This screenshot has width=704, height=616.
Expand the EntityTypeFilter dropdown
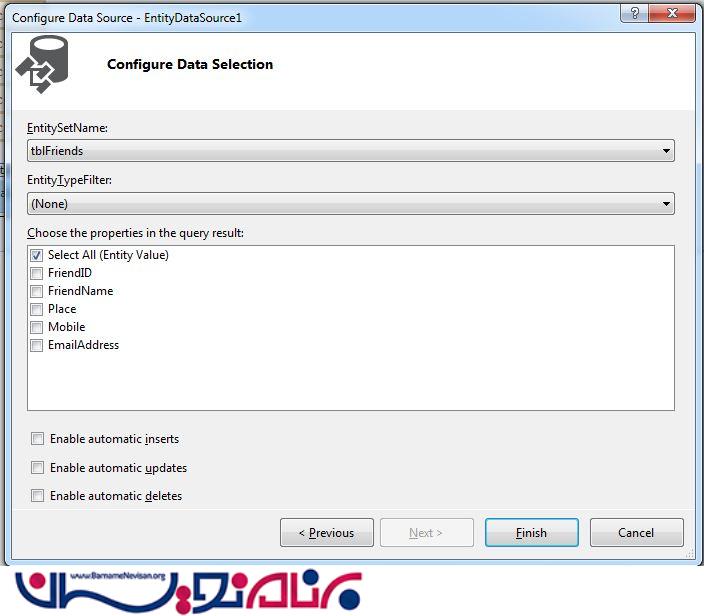point(666,204)
